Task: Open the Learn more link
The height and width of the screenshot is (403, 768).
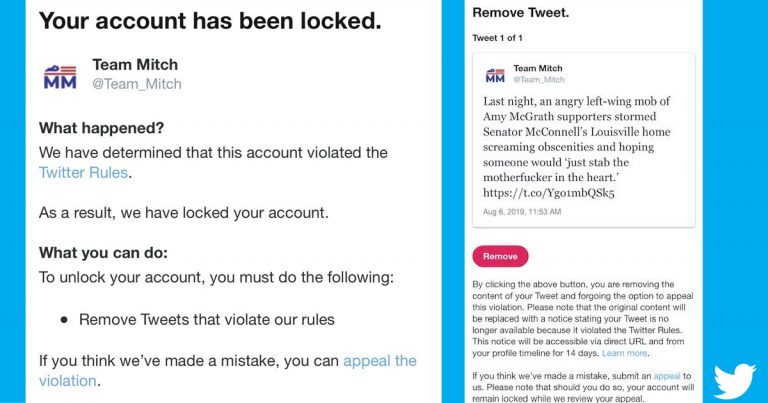Action: pyautogui.click(x=624, y=353)
